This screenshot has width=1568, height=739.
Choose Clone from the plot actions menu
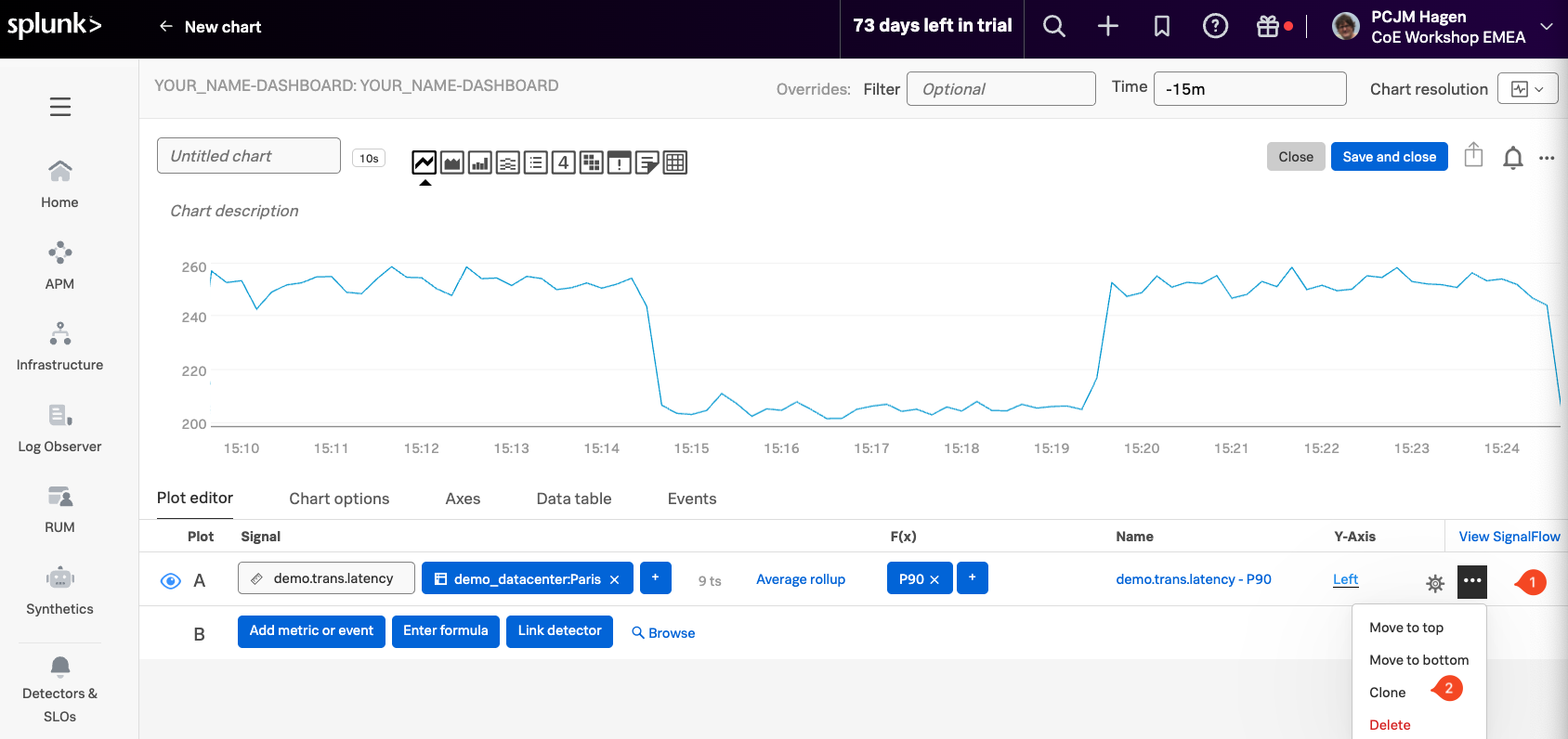(1387, 693)
